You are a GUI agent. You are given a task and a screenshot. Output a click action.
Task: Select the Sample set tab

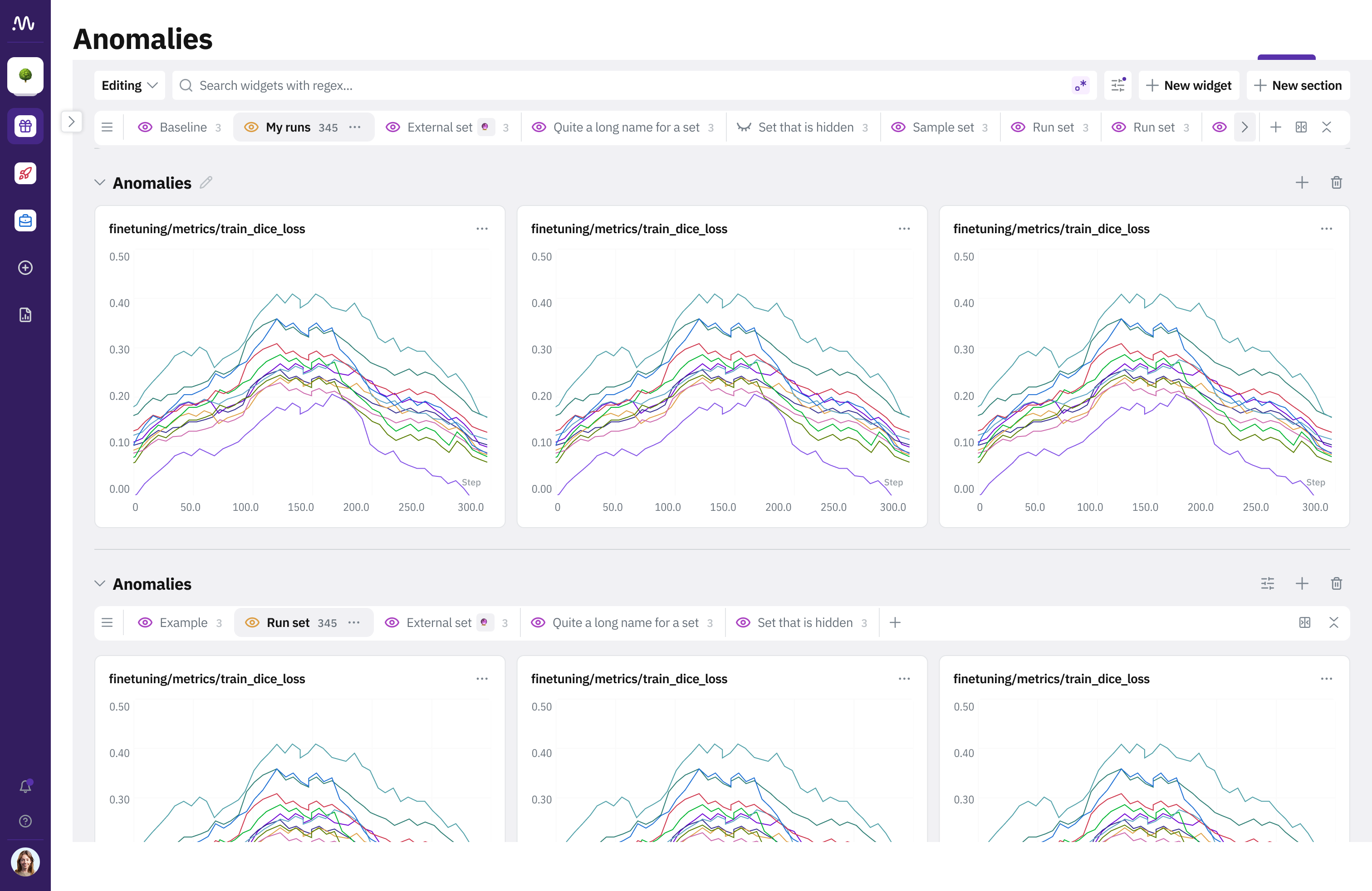[x=940, y=127]
